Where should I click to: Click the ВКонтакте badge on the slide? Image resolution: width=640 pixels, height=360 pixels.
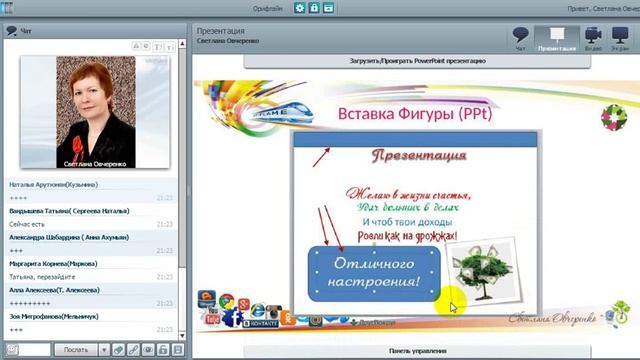(260, 324)
